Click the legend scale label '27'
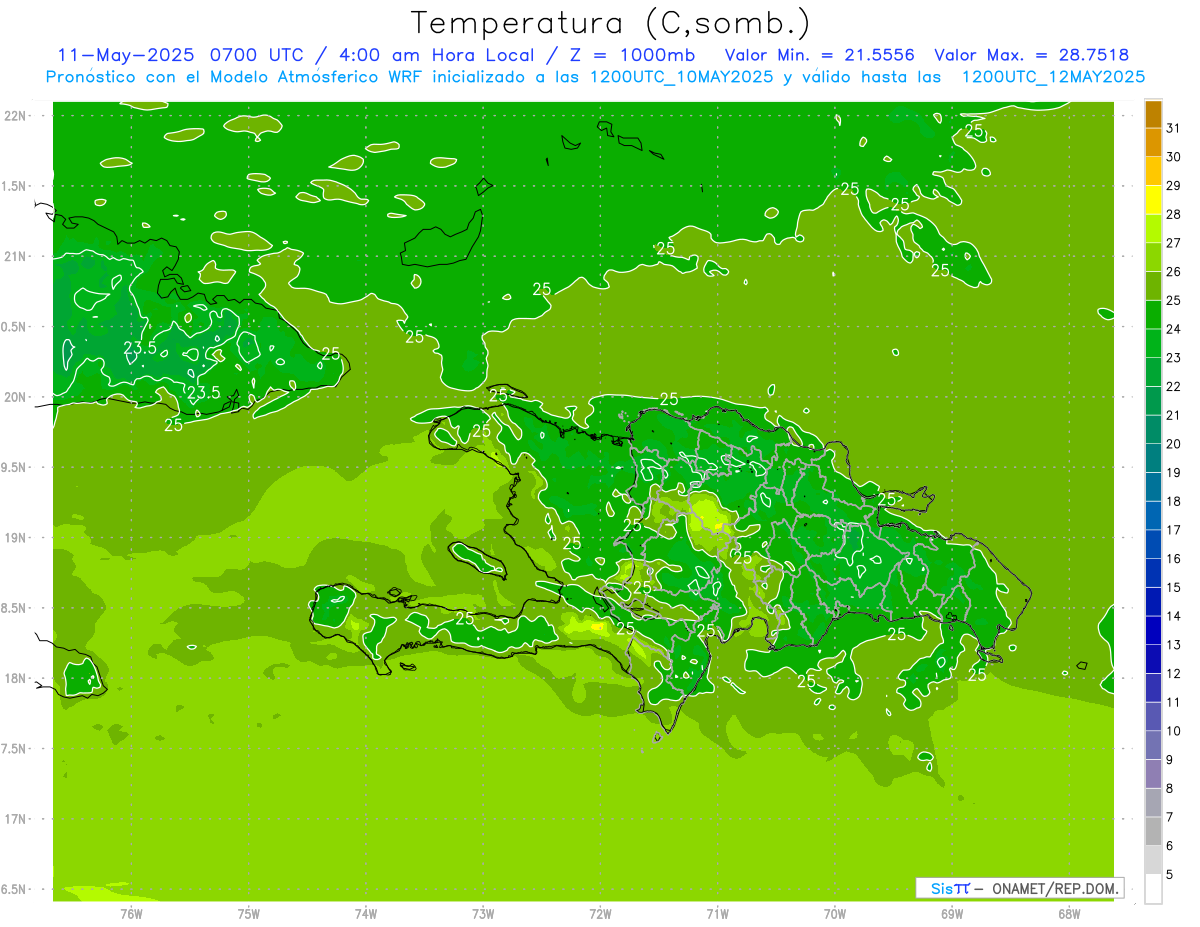 pos(1174,242)
